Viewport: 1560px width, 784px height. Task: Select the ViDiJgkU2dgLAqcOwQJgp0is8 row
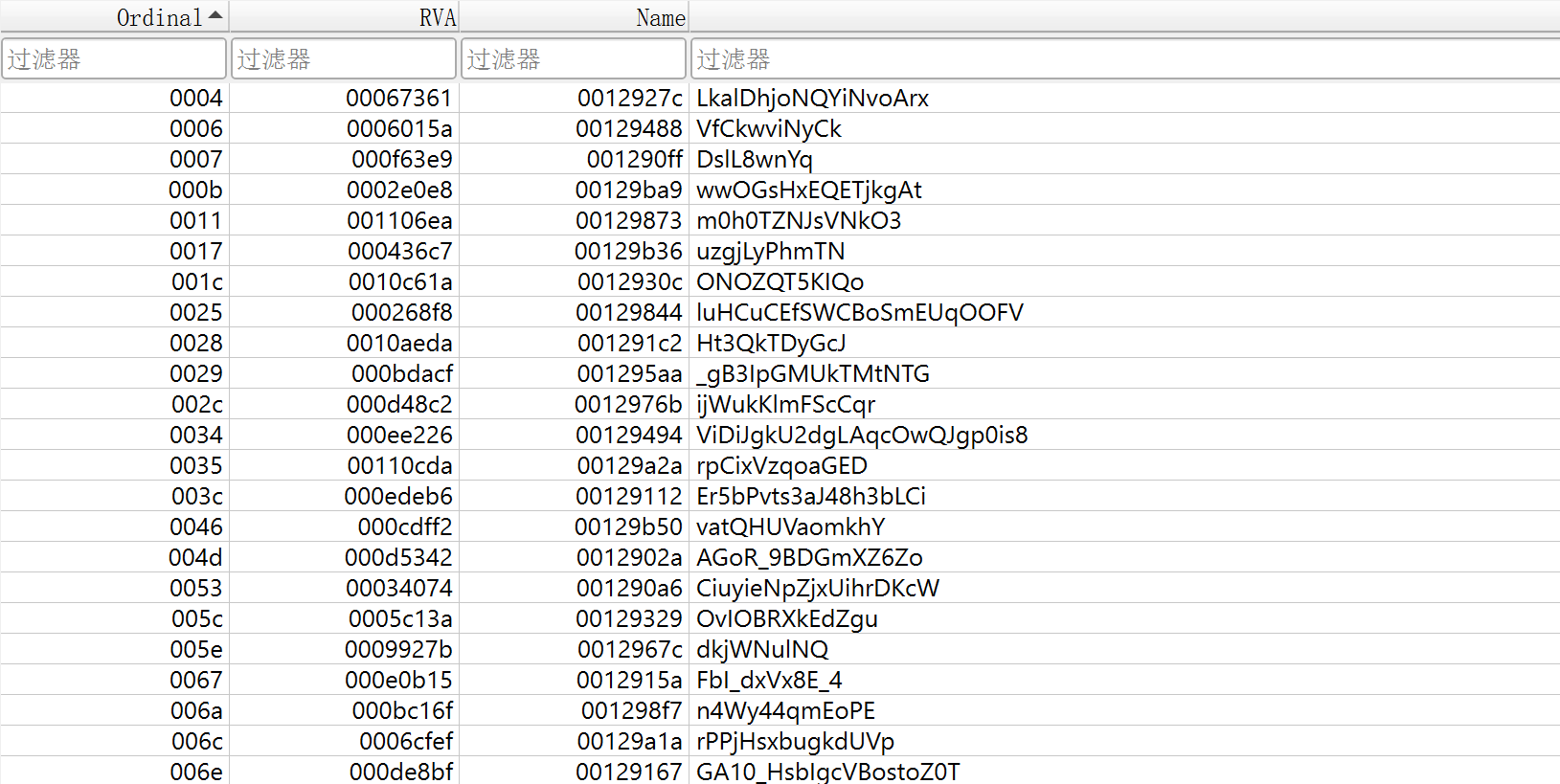[861, 435]
